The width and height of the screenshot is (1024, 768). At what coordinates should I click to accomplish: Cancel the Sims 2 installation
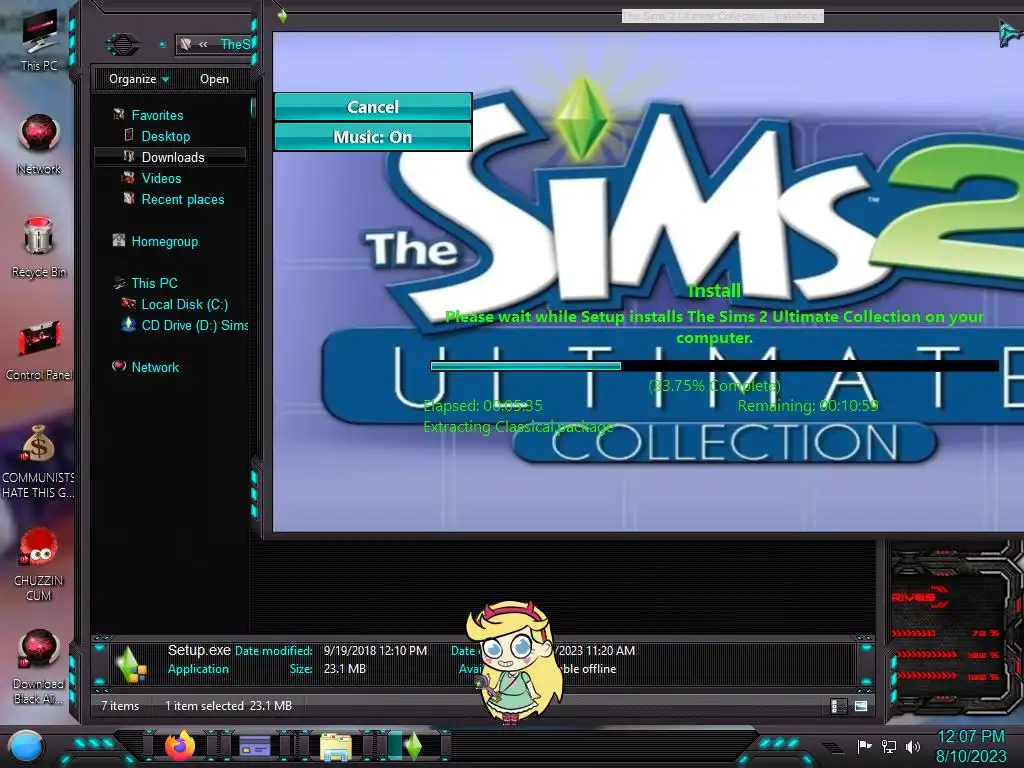(373, 107)
